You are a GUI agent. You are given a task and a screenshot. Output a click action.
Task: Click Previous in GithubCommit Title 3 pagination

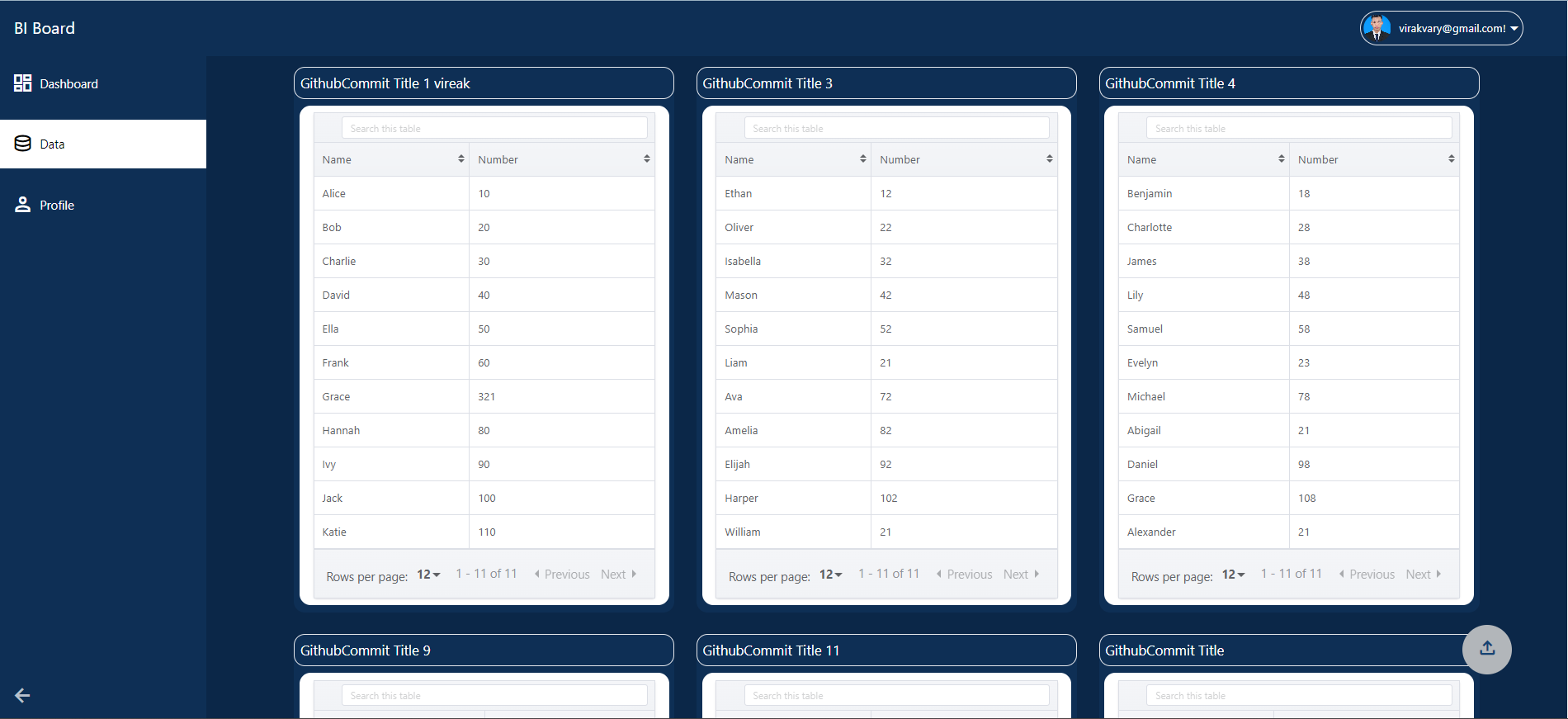(x=964, y=575)
